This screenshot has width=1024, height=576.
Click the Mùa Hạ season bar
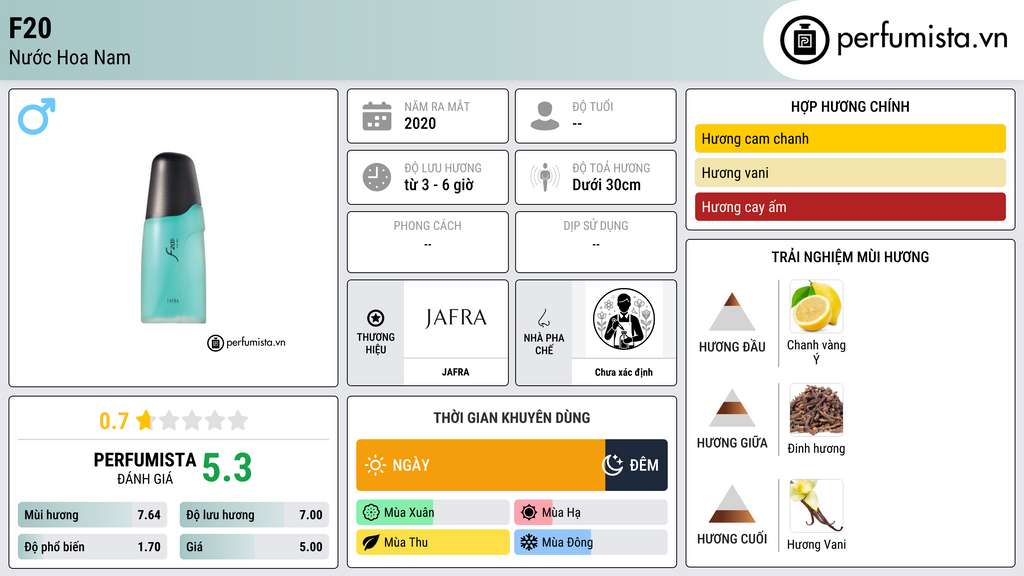coord(591,513)
